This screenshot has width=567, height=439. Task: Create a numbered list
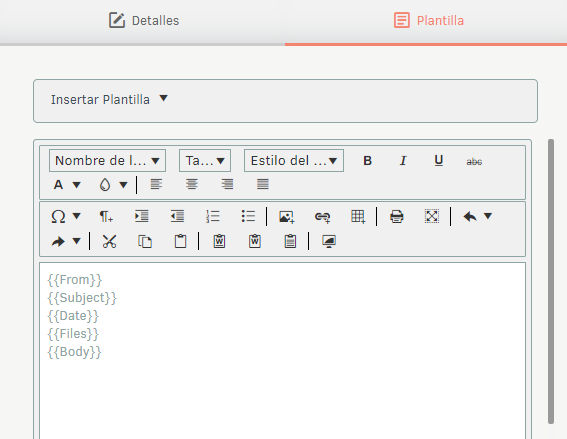click(x=213, y=217)
